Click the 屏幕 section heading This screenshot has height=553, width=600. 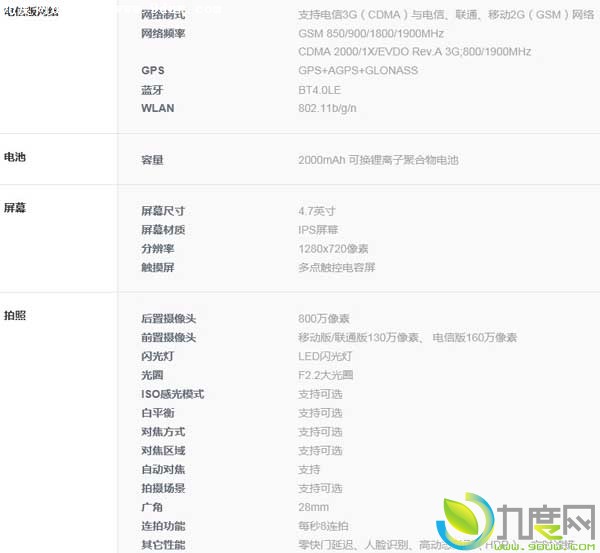click(15, 208)
